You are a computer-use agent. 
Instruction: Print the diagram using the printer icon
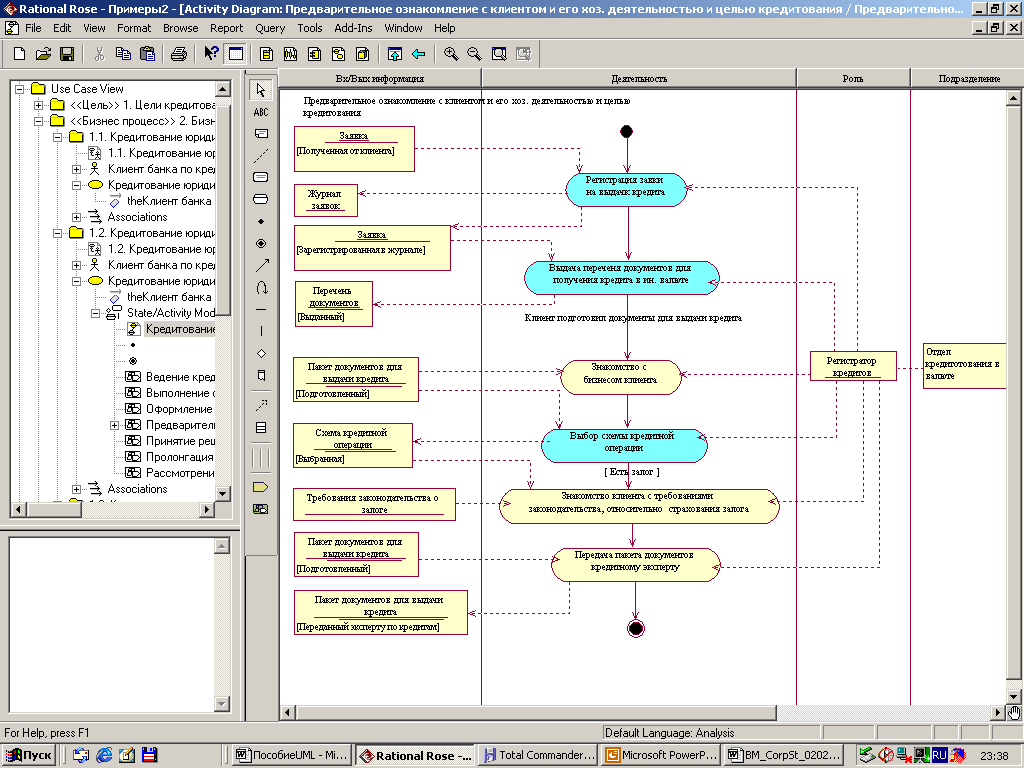coord(178,54)
